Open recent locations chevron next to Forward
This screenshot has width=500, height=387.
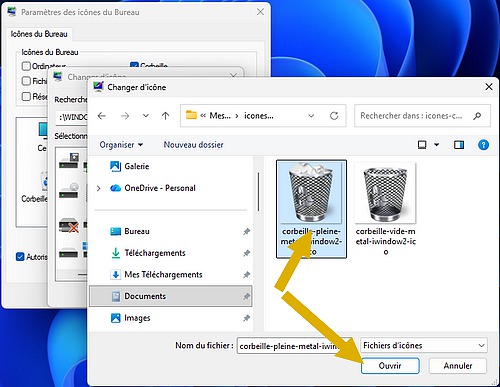click(146, 116)
